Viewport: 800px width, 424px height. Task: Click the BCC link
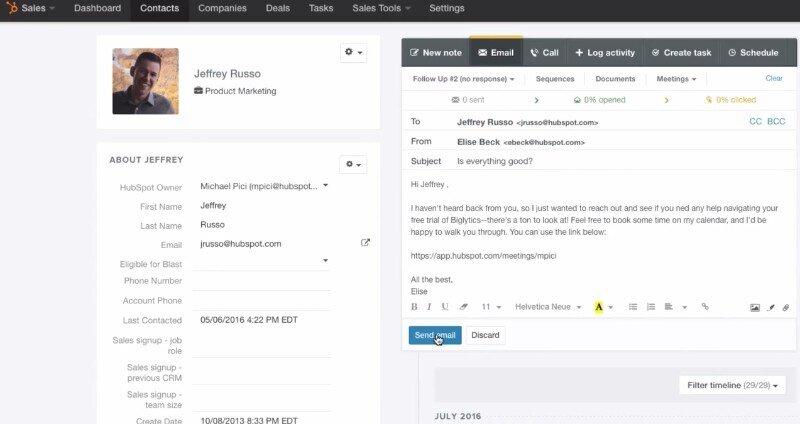coord(776,122)
